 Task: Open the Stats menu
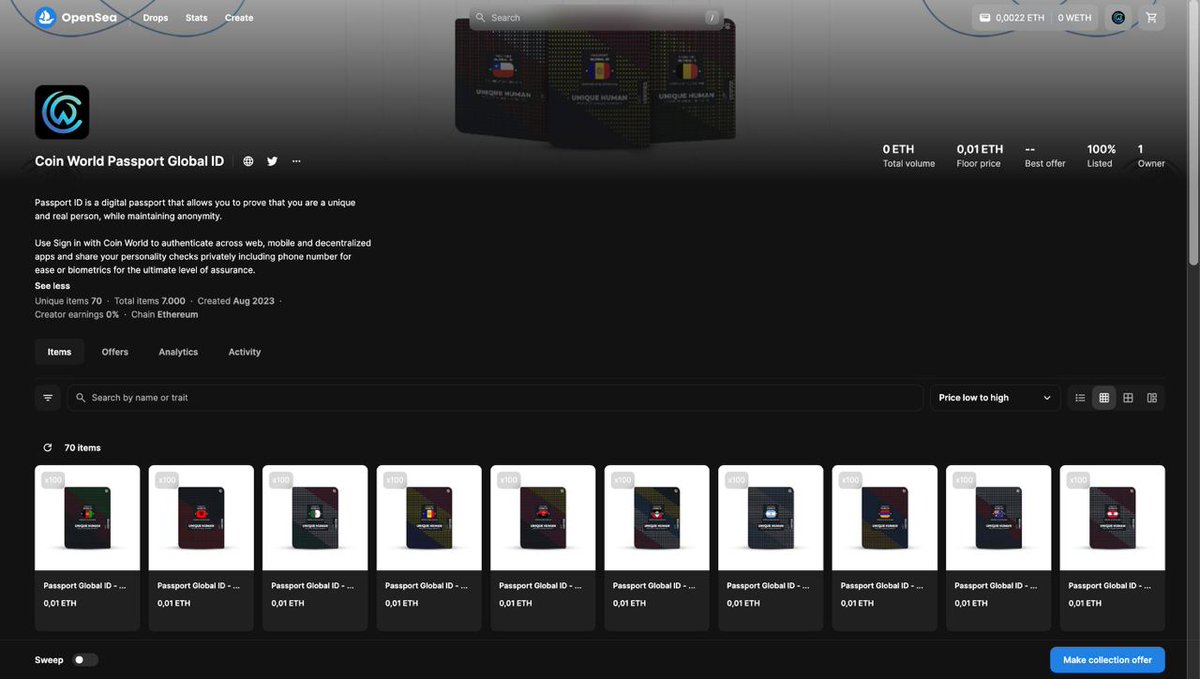tap(196, 18)
